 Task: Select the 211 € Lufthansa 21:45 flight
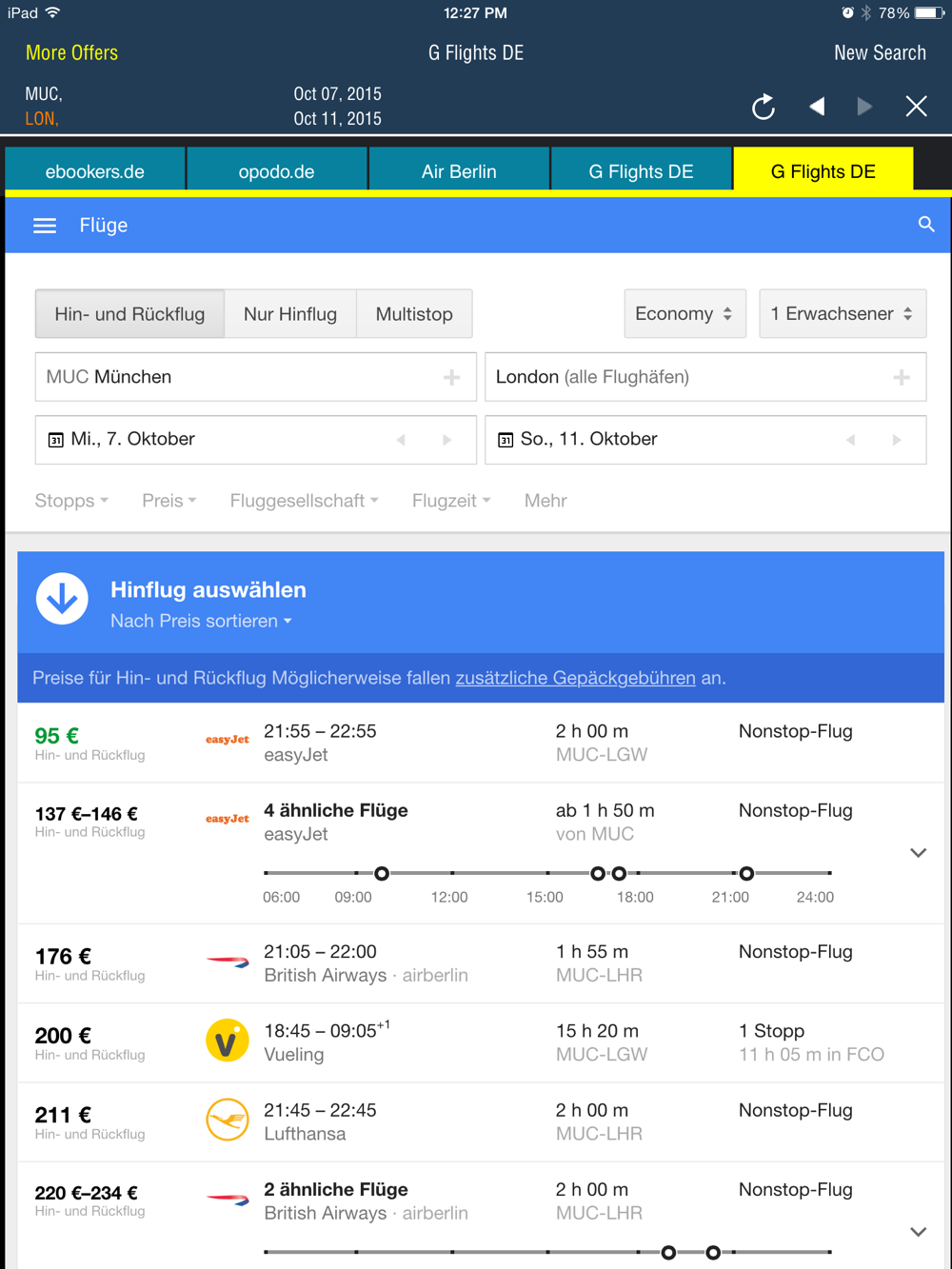481,1121
